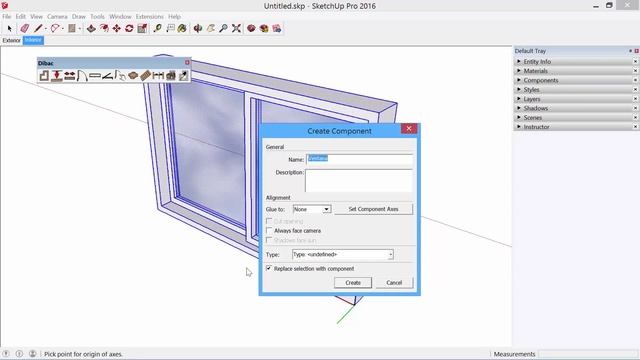Choose the Pan hand tool
The image size is (640, 360).
211,28
